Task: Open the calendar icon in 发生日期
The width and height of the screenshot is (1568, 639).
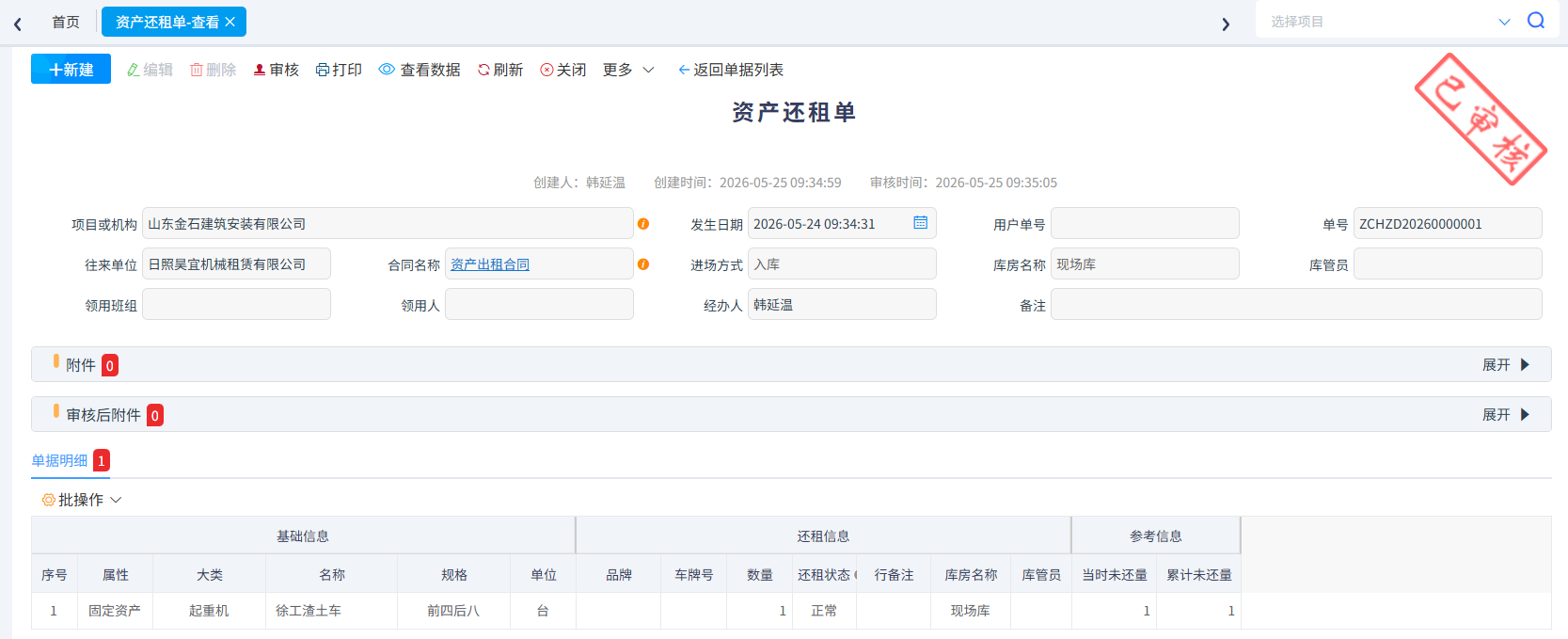Action: pyautogui.click(x=920, y=223)
